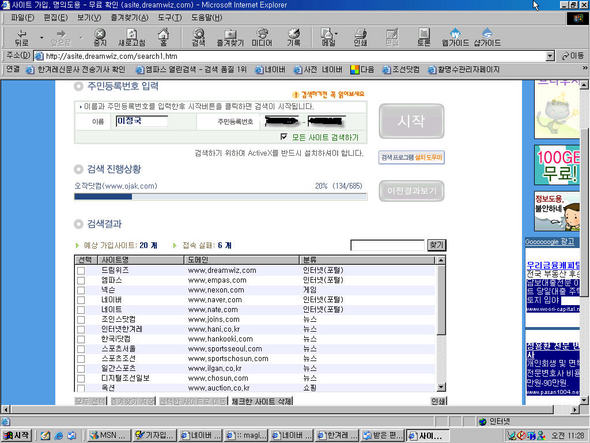Viewport: 590px width, 443px height.
Task: Check the 네이버 row checkbox
Action: tap(81, 300)
